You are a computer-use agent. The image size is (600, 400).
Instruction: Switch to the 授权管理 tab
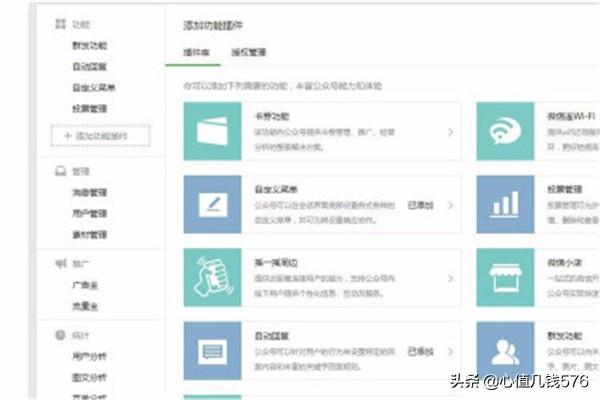tap(248, 52)
